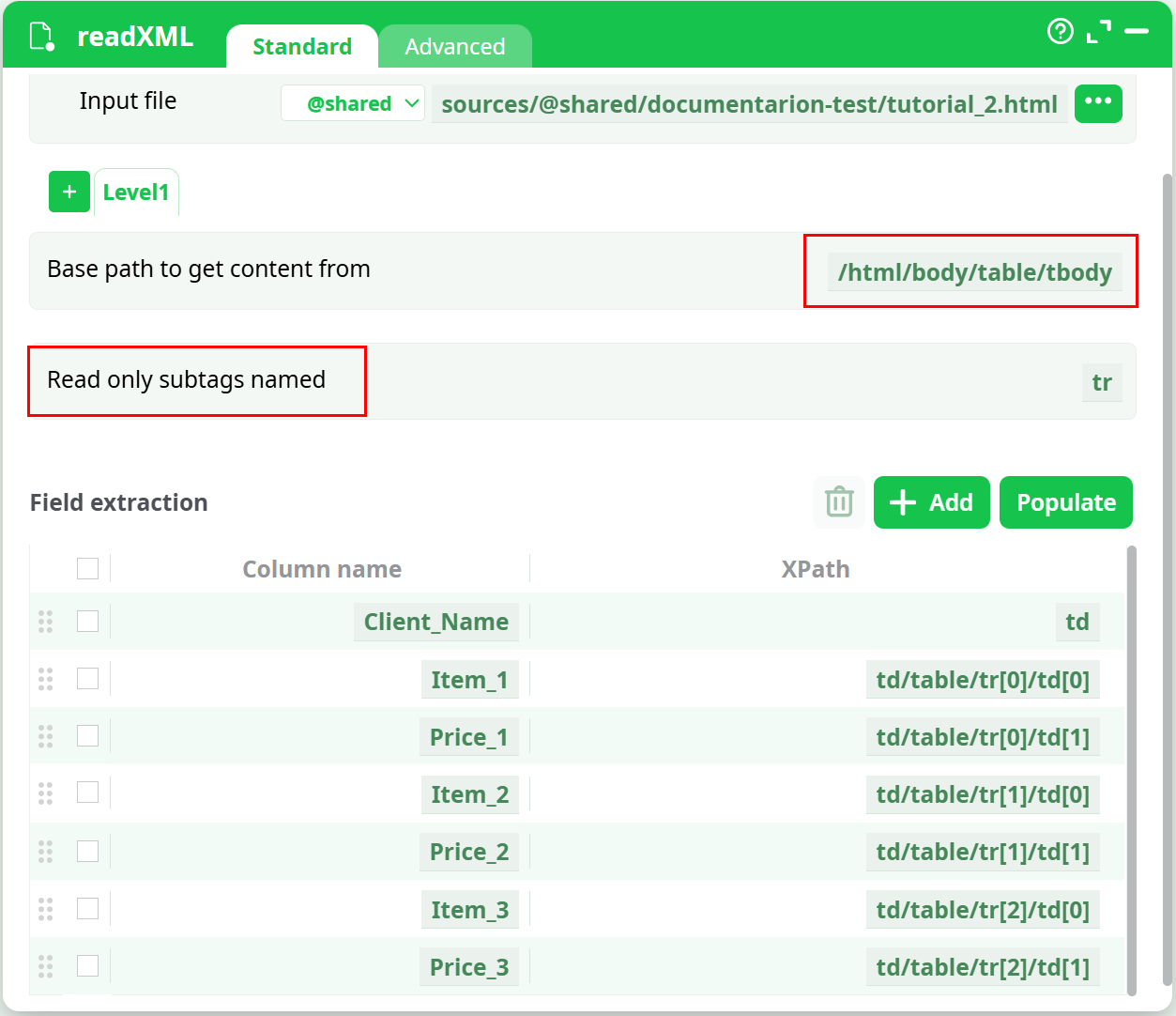The width and height of the screenshot is (1176, 1016).
Task: Add a new level with plus button
Action: 69,192
